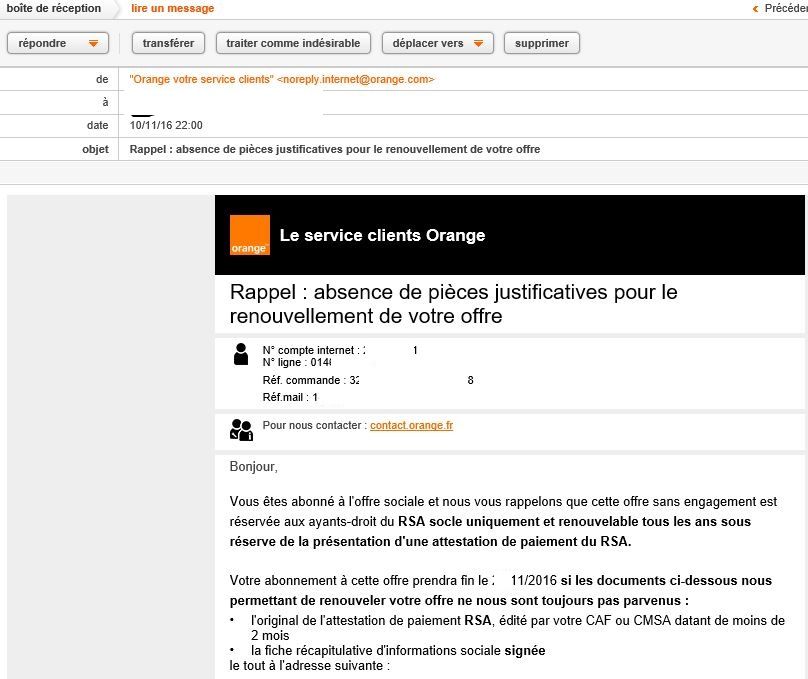Click the 'de' header label
This screenshot has width=808, height=679.
click(x=102, y=79)
